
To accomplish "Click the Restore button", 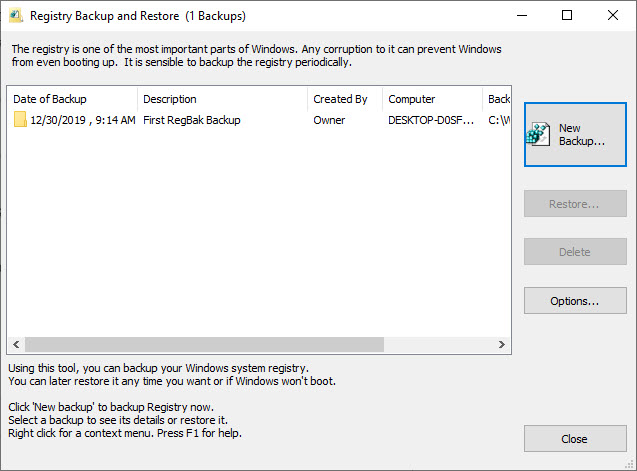I will tap(575, 204).
